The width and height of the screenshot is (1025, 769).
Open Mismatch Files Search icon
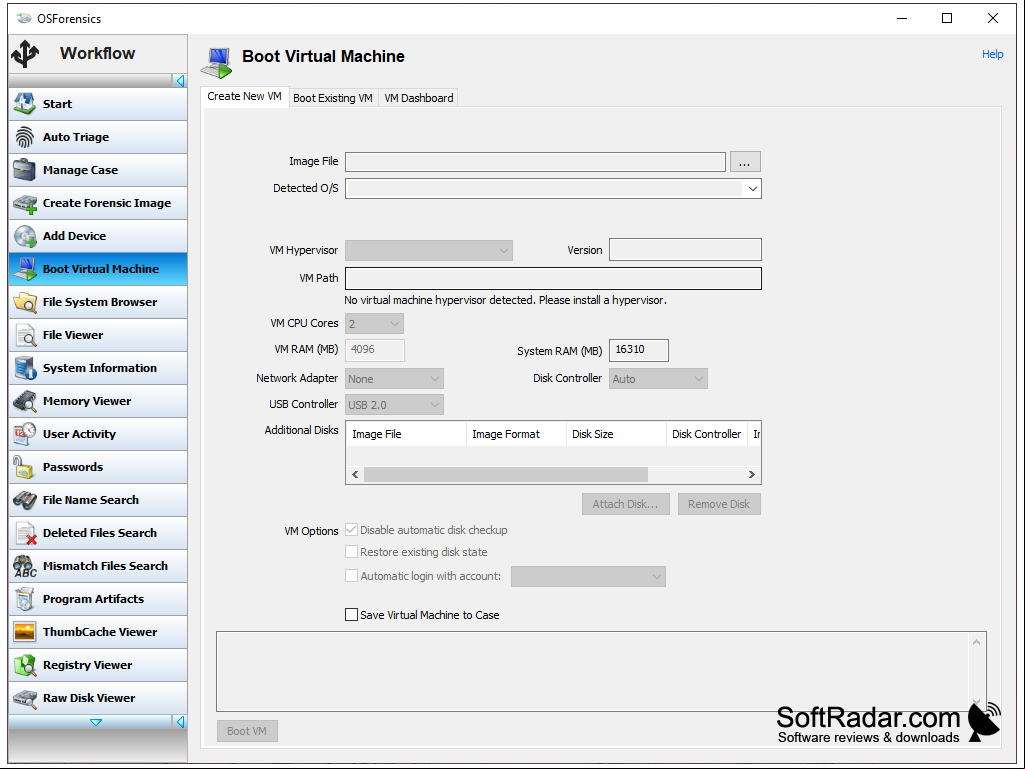[x=25, y=566]
